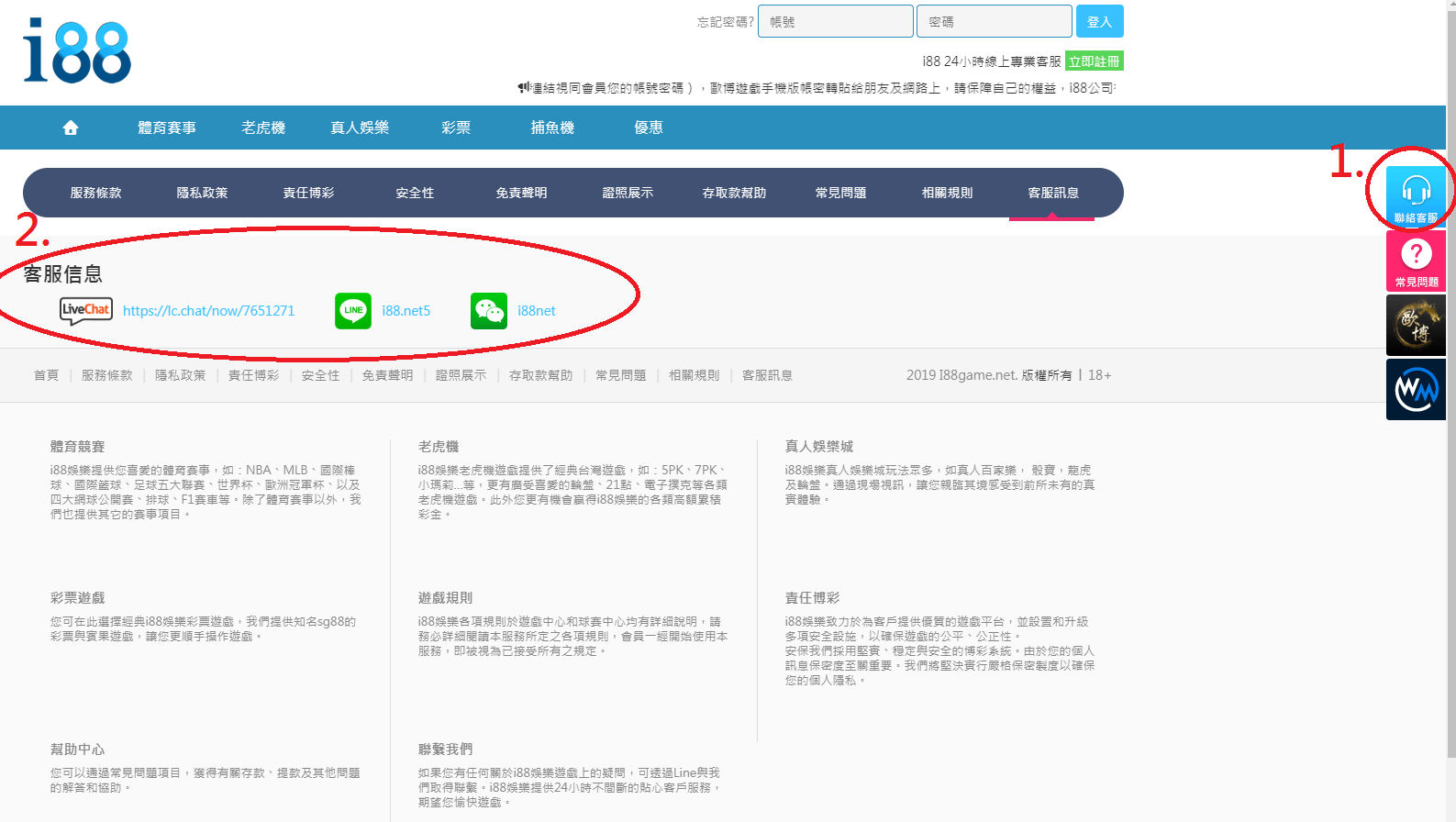Select the 客服訊息 tab

[x=1053, y=193]
